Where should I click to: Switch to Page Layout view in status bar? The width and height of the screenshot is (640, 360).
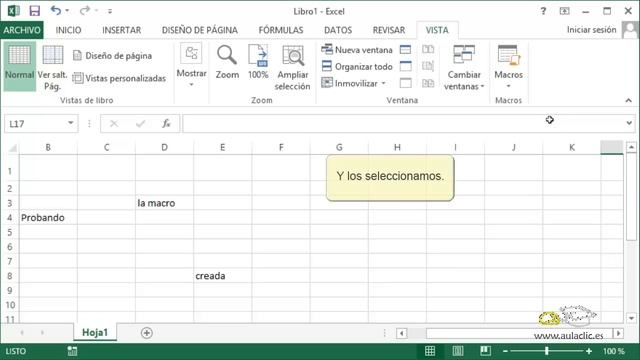tap(458, 351)
